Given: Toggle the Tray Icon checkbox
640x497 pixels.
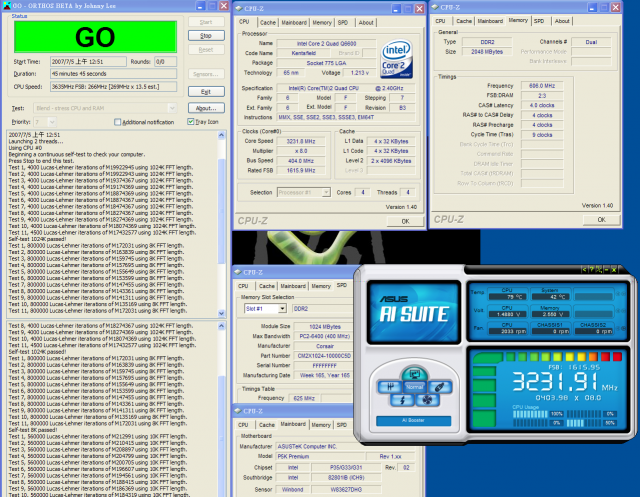Looking at the screenshot, I should [x=191, y=122].
